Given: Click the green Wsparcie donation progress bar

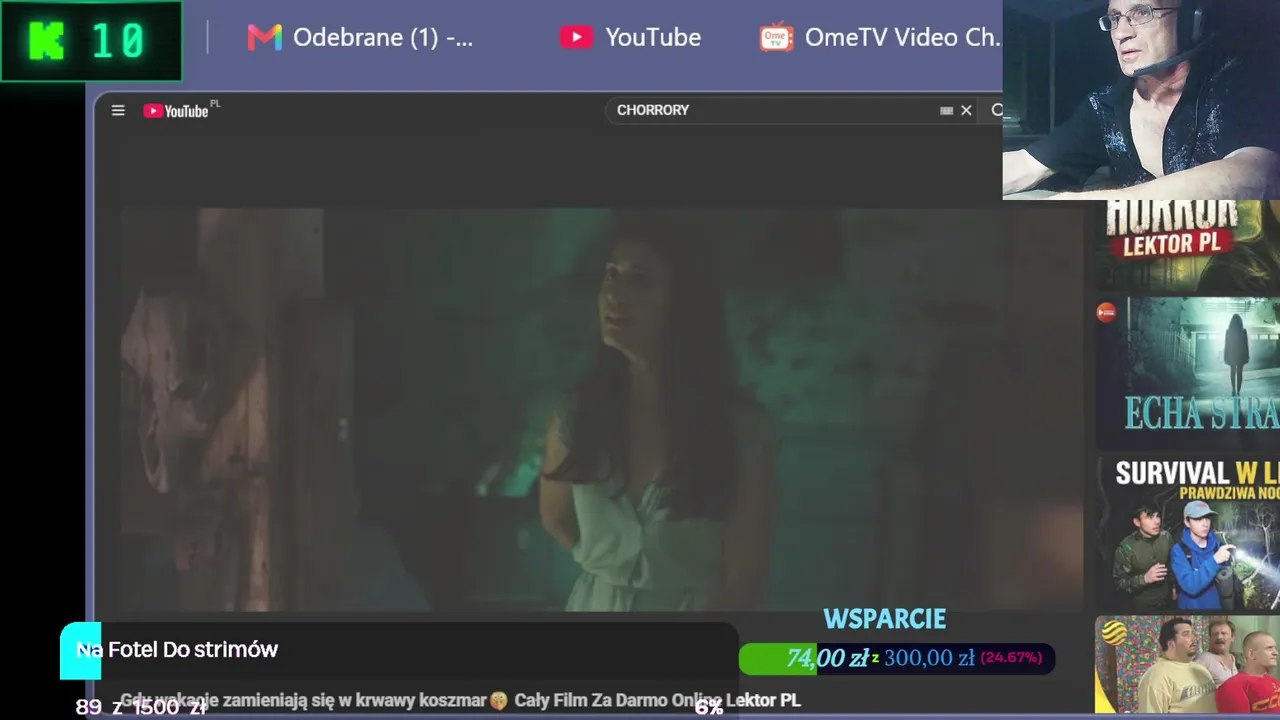Looking at the screenshot, I should click(x=896, y=658).
